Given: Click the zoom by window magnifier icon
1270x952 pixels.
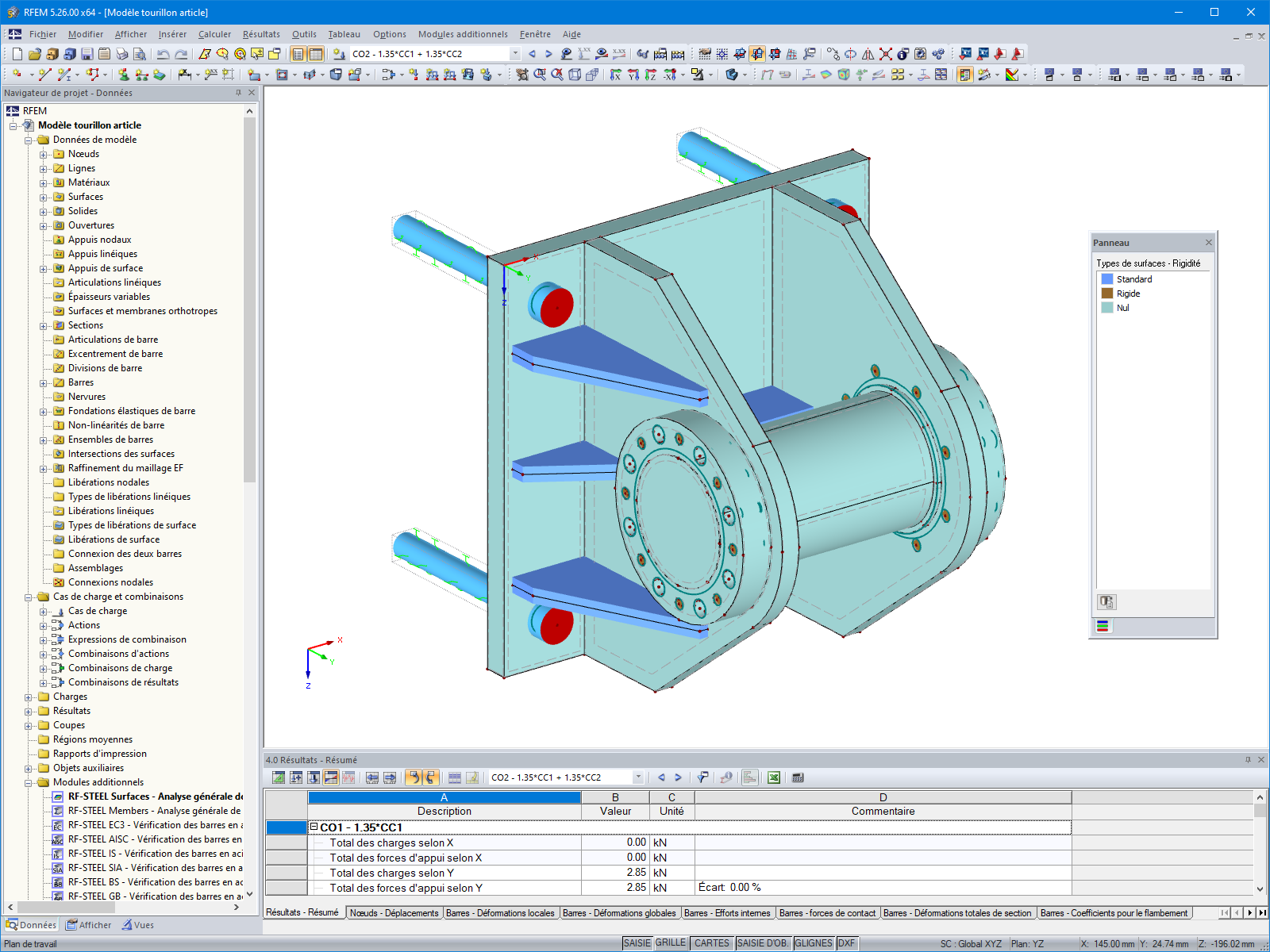Looking at the screenshot, I should pyautogui.click(x=539, y=75).
